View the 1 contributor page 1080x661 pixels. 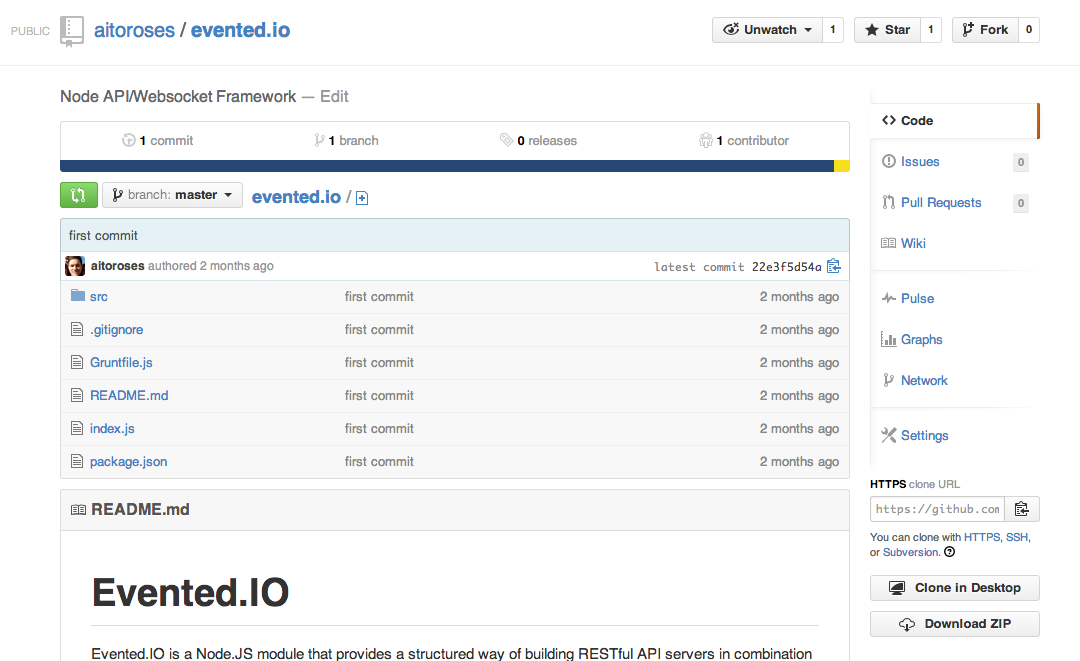click(743, 140)
